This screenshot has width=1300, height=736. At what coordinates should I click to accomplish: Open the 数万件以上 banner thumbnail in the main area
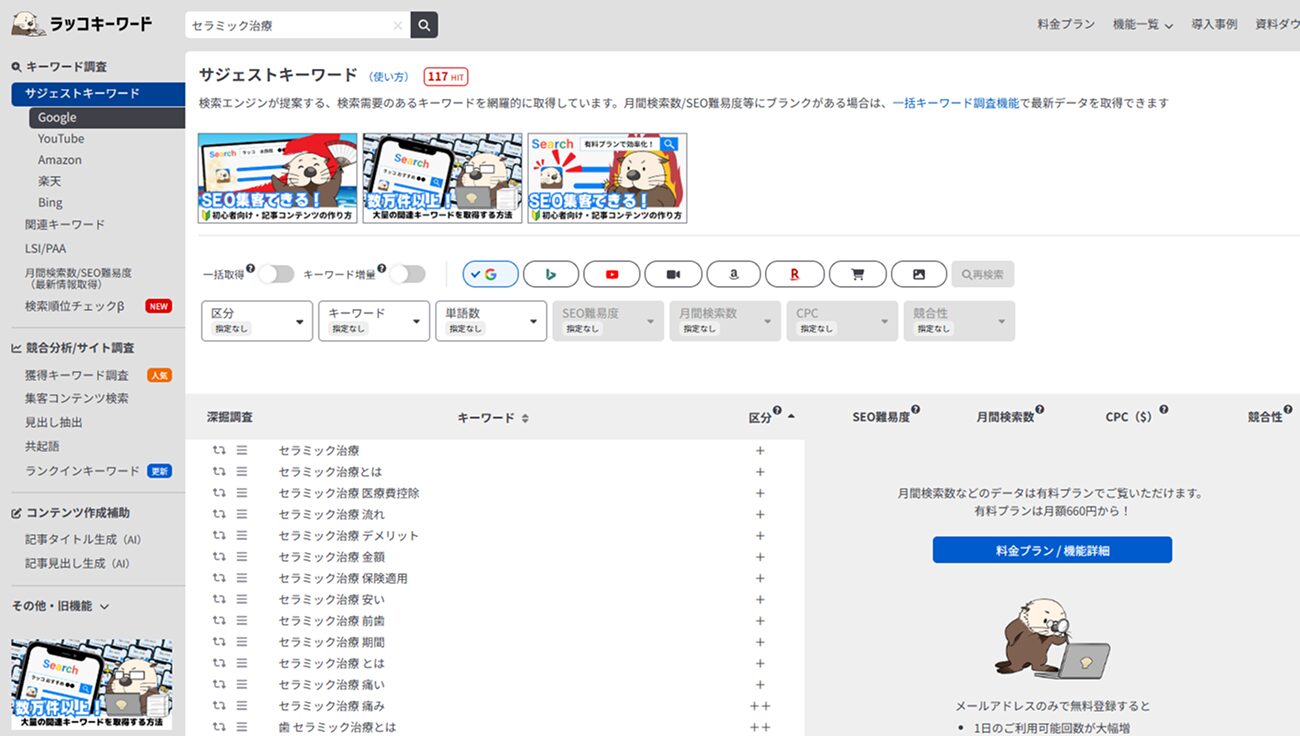pyautogui.click(x=442, y=178)
